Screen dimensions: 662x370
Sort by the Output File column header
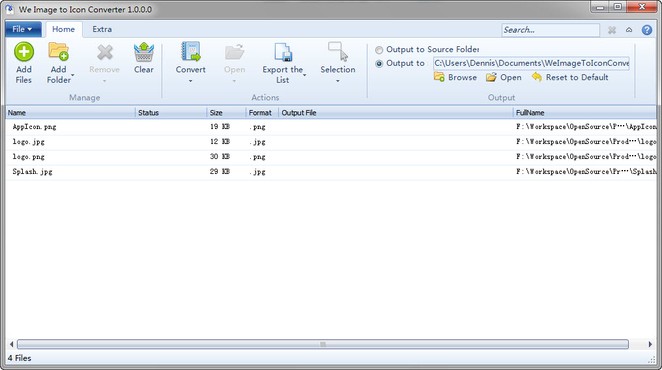click(396, 113)
